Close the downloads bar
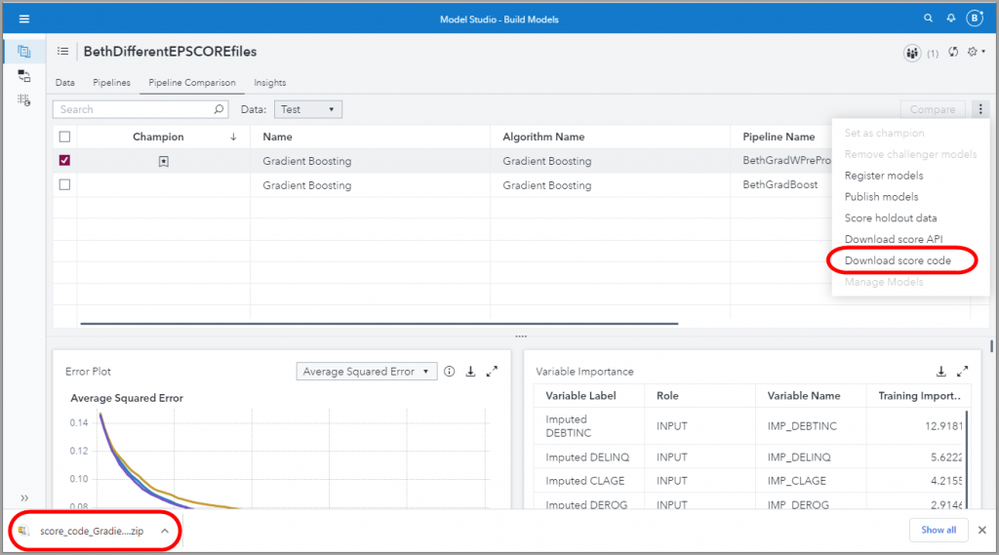The image size is (999, 555). [982, 530]
